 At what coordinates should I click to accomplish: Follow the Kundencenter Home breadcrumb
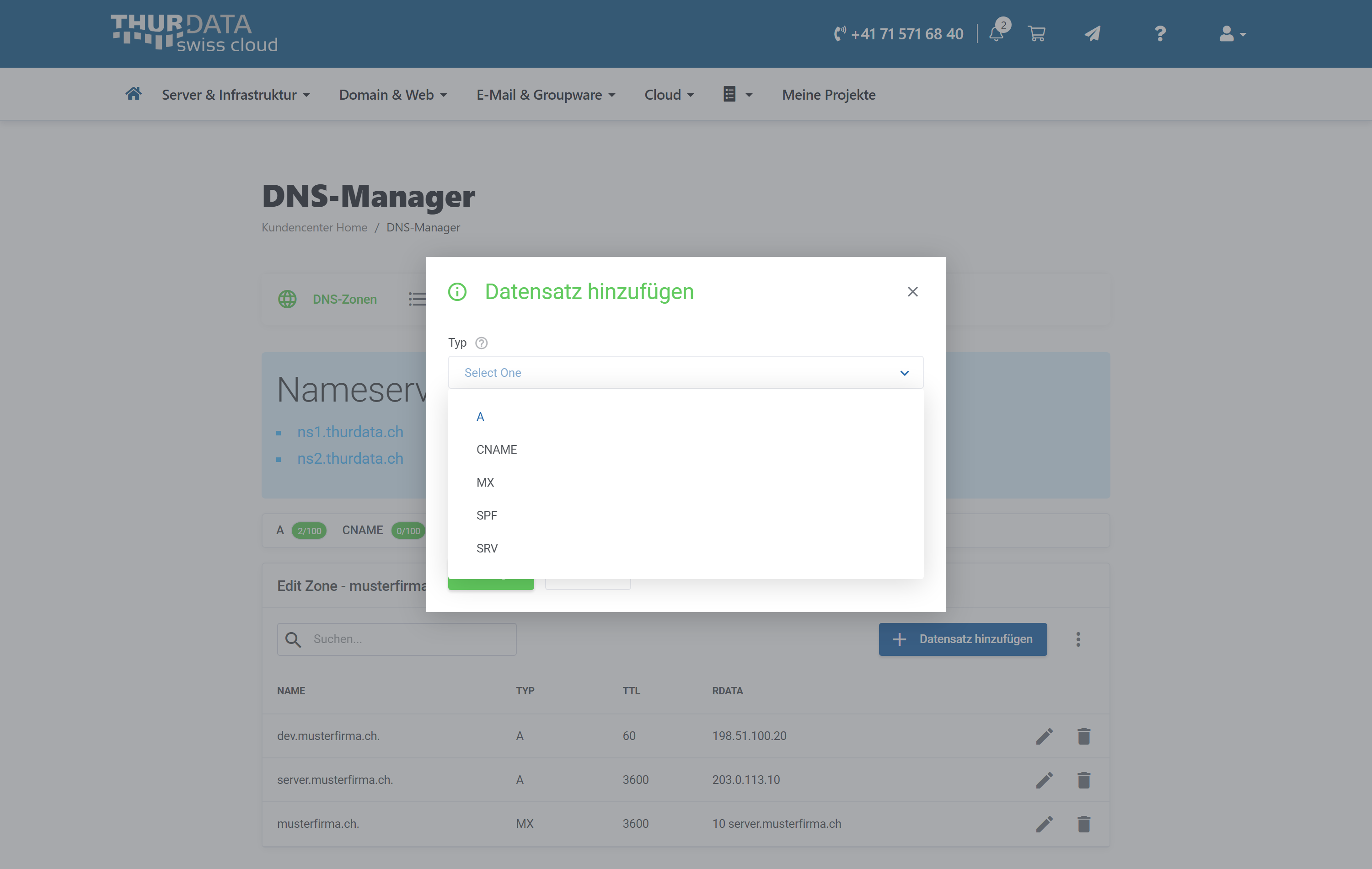315,227
